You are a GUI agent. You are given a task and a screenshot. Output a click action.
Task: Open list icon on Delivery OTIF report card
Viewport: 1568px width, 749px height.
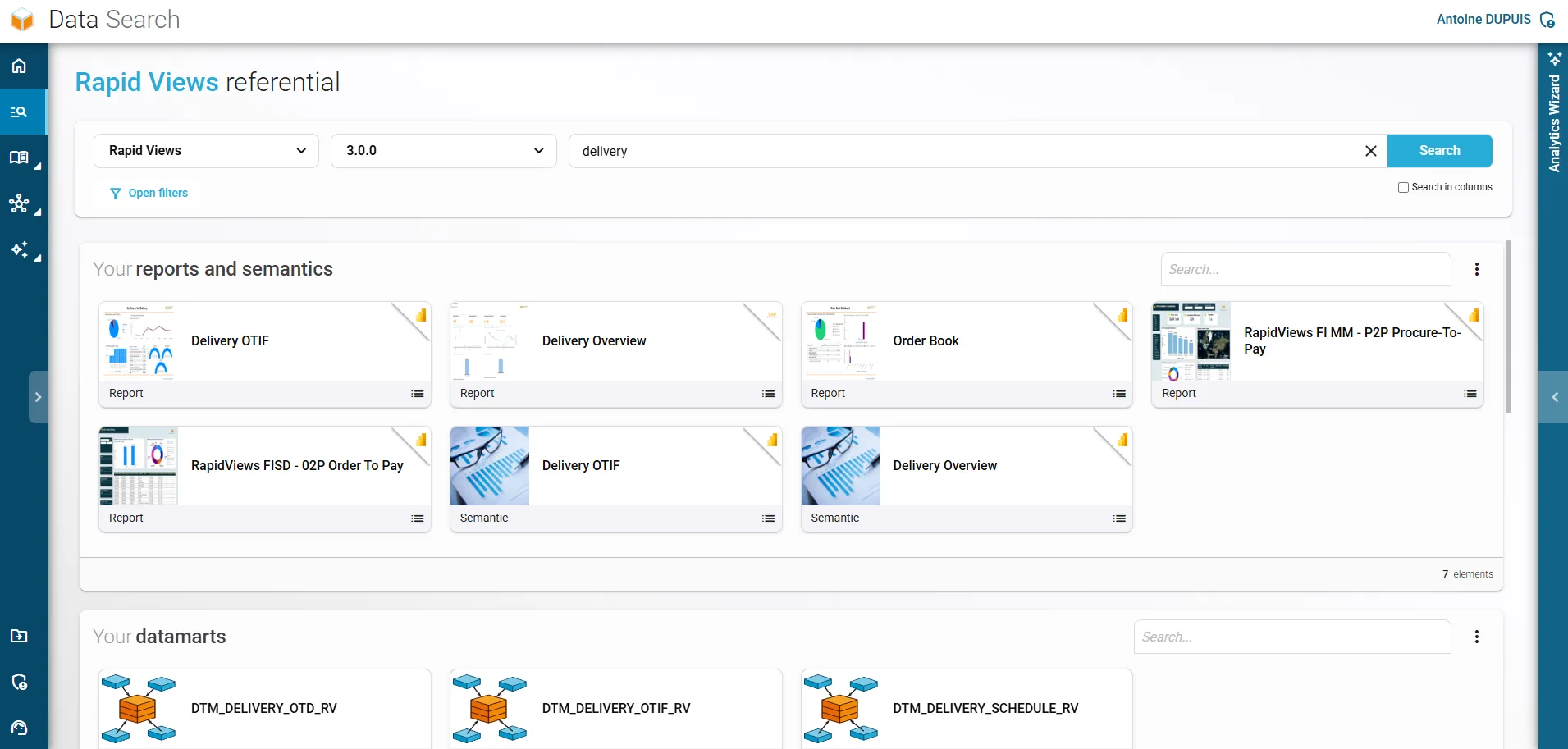pos(418,394)
